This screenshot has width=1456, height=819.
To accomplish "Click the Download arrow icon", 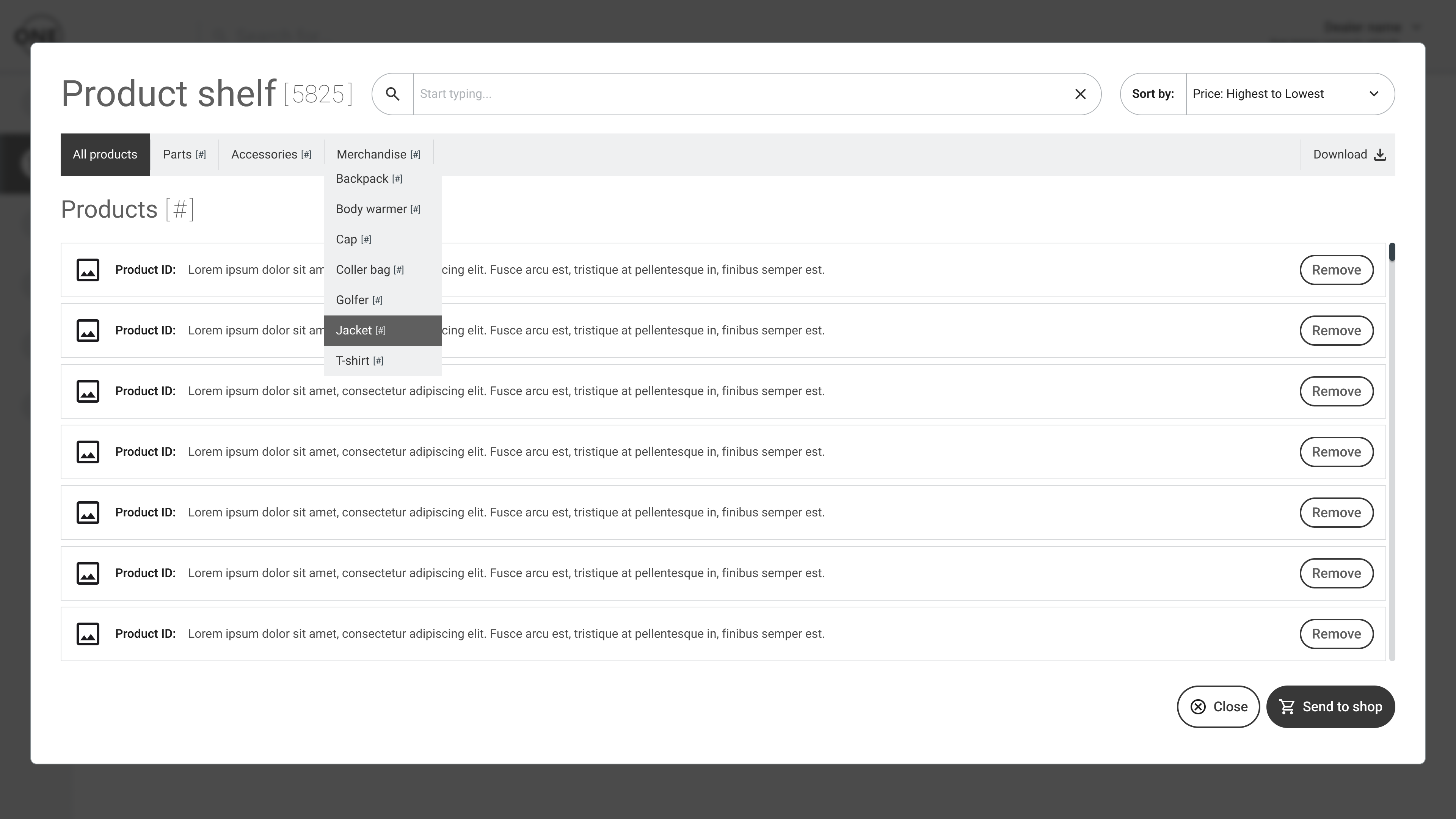I will click(x=1380, y=154).
